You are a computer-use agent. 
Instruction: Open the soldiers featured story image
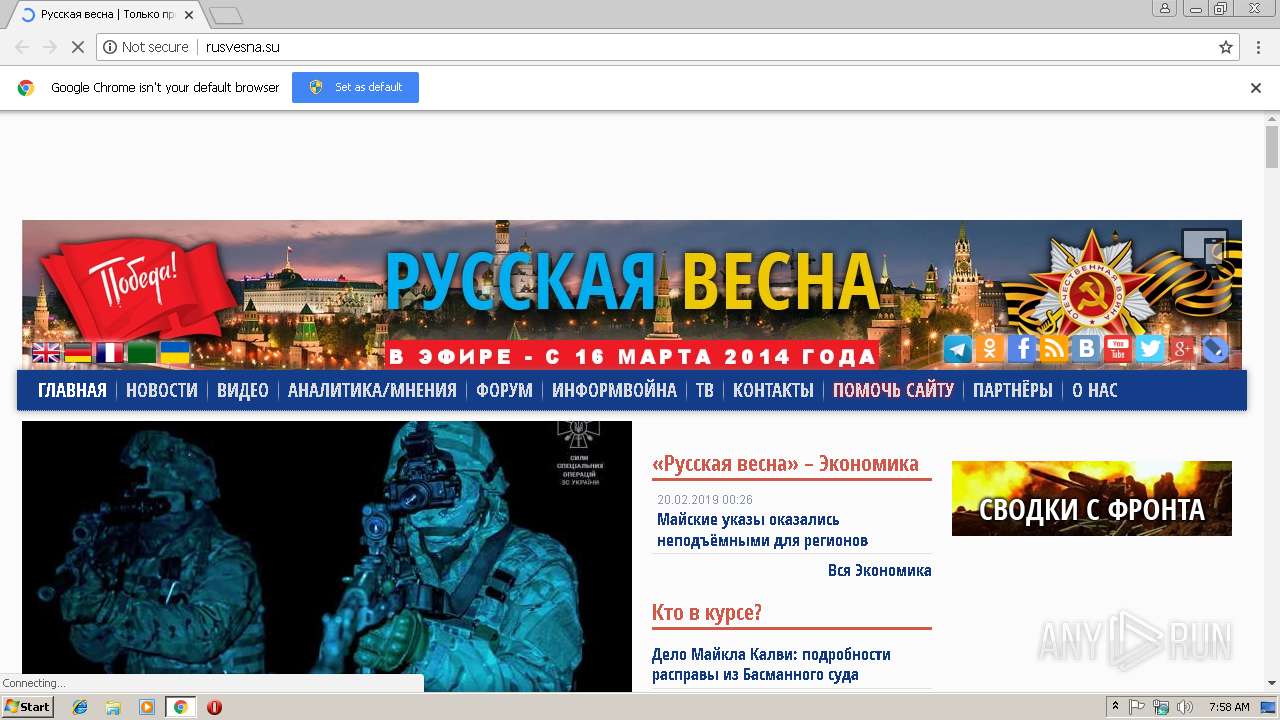pyautogui.click(x=327, y=556)
